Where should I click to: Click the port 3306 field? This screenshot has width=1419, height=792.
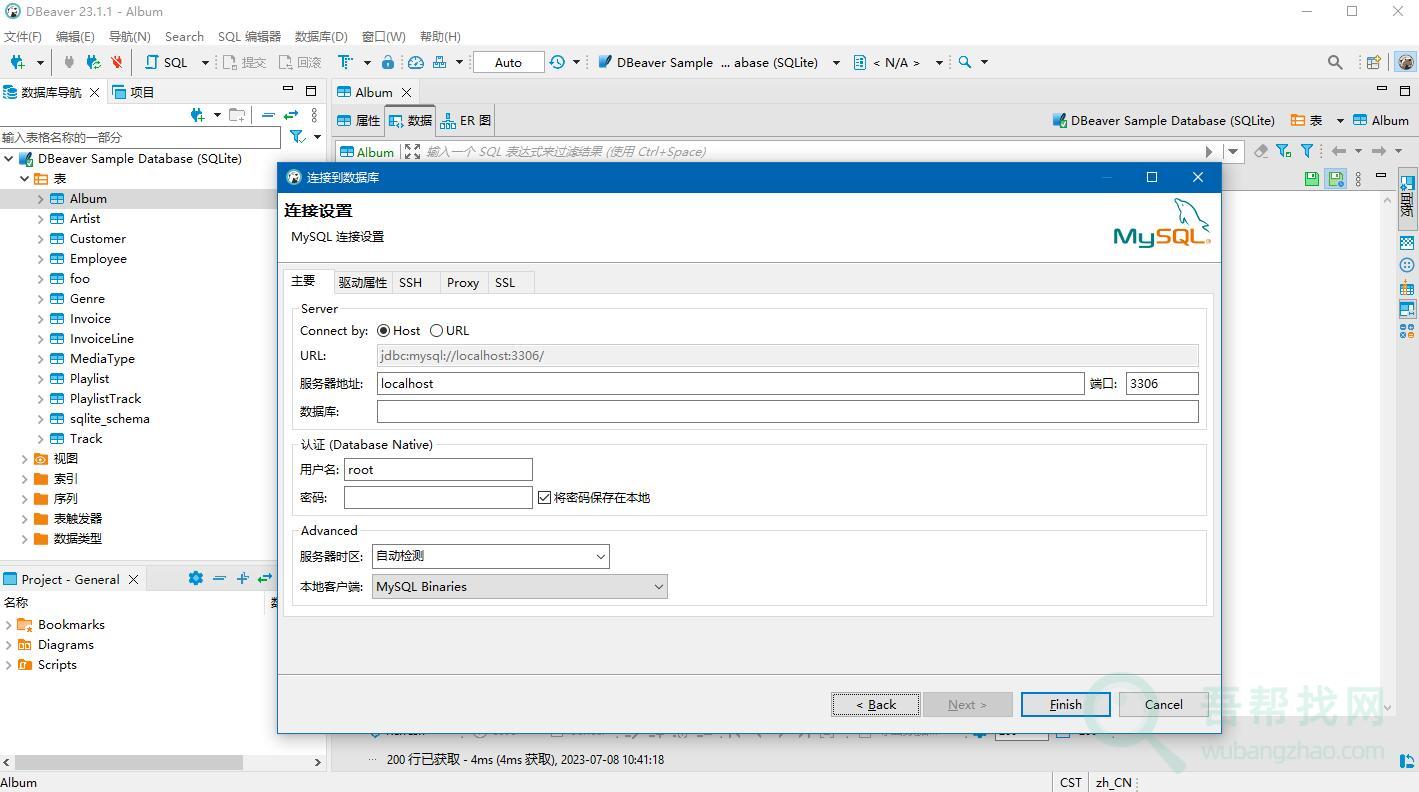click(x=1162, y=383)
